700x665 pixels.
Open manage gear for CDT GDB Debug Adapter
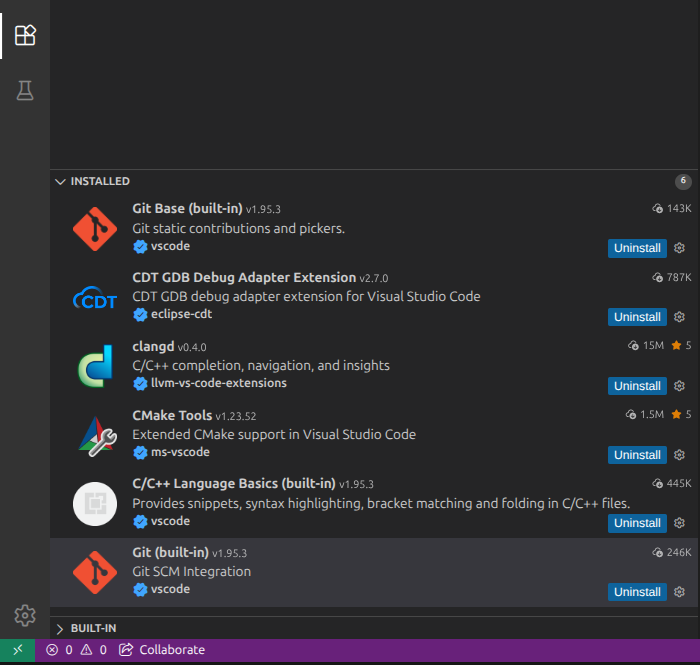click(679, 317)
